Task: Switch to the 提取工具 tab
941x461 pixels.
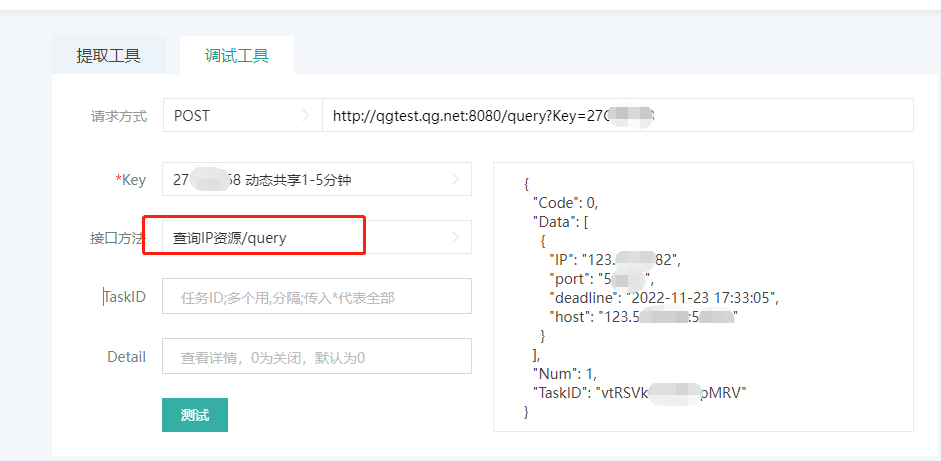Action: (x=108, y=55)
